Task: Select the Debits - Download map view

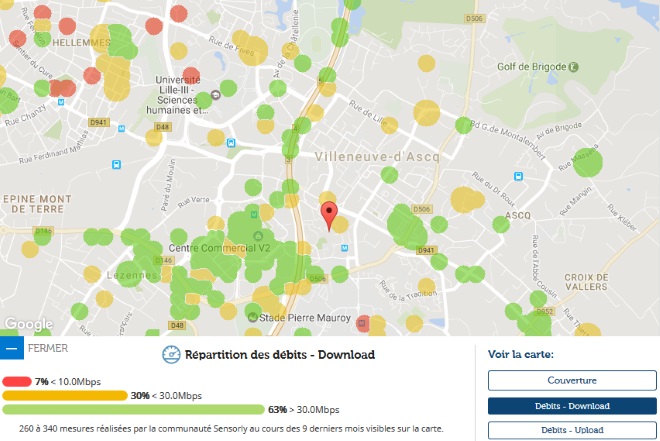Action: coord(571,405)
